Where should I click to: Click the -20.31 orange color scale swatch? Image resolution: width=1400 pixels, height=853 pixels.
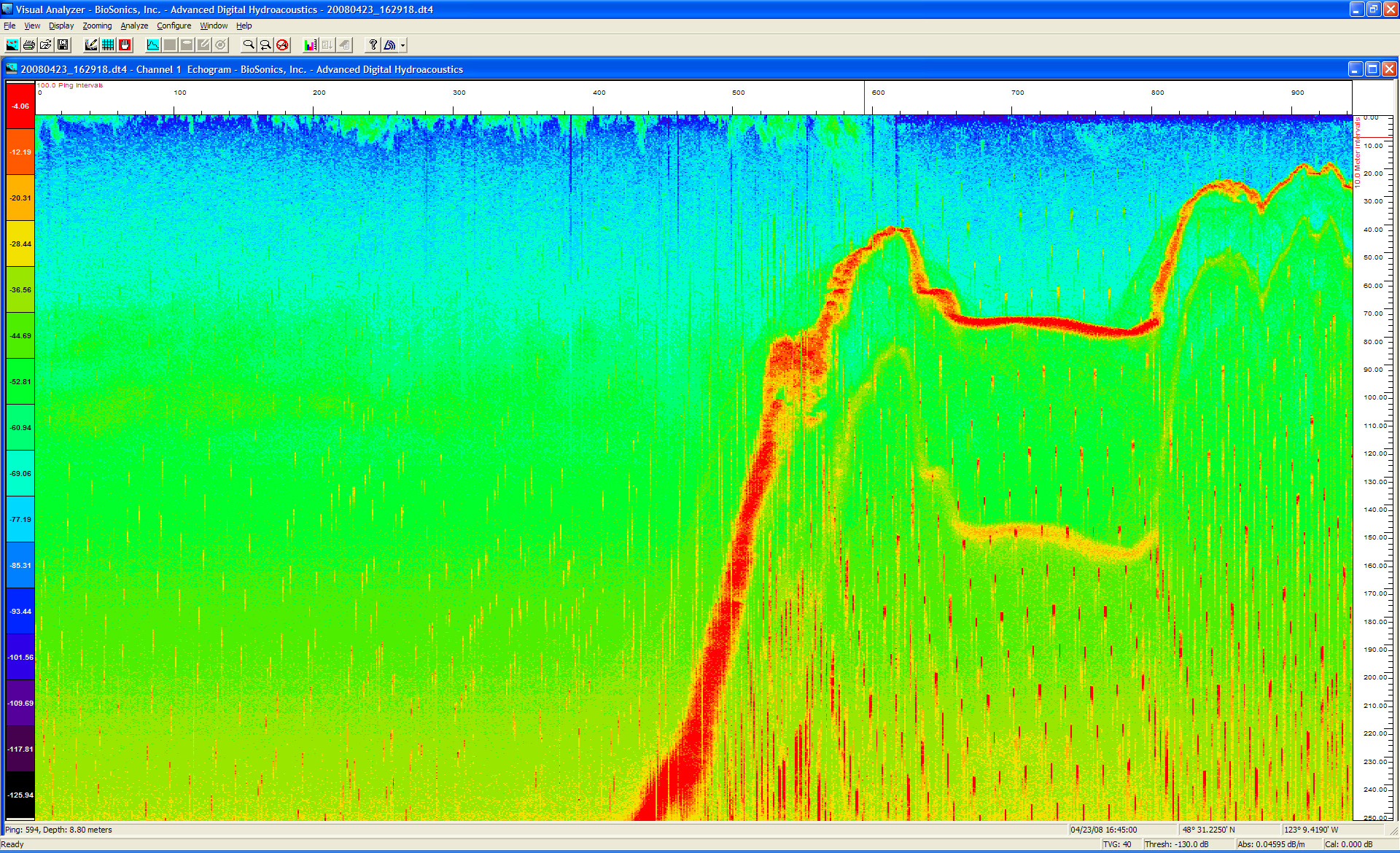tap(20, 198)
